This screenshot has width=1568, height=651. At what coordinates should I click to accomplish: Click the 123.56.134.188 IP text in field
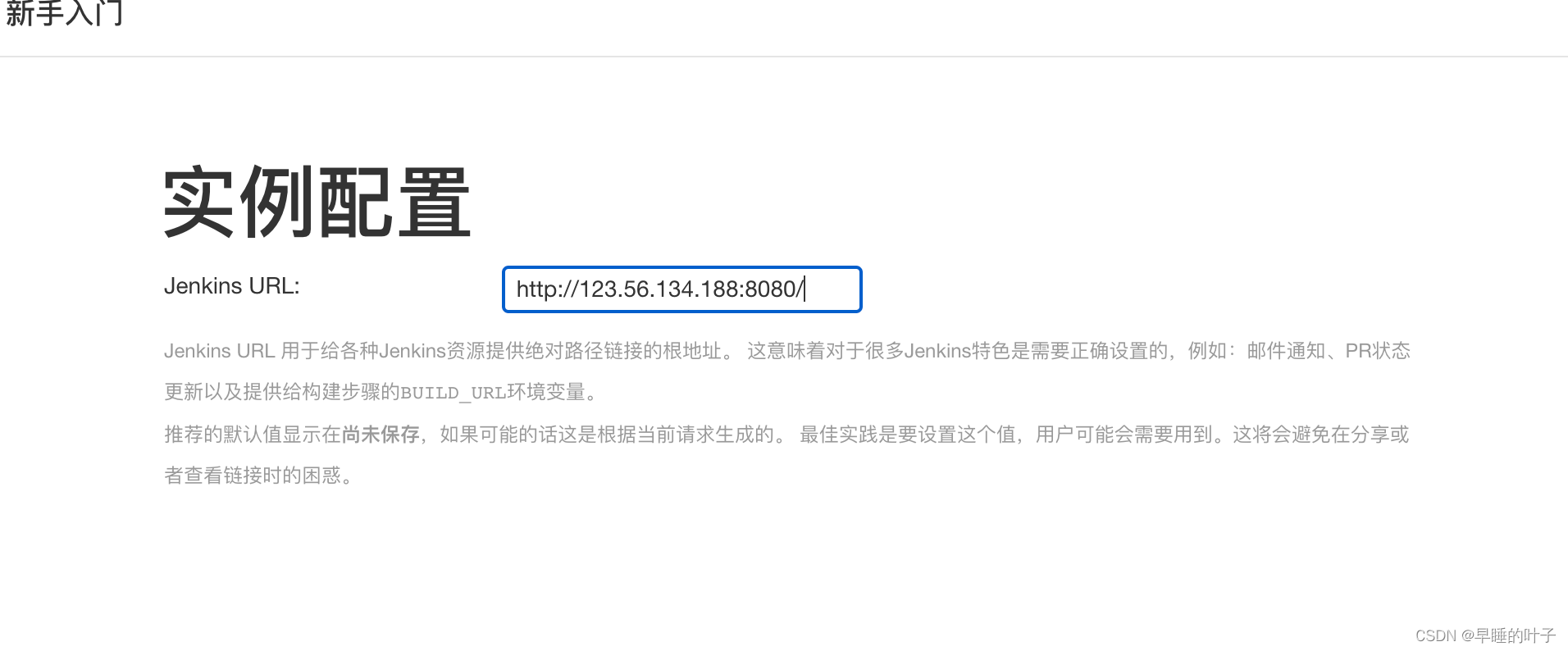point(659,289)
